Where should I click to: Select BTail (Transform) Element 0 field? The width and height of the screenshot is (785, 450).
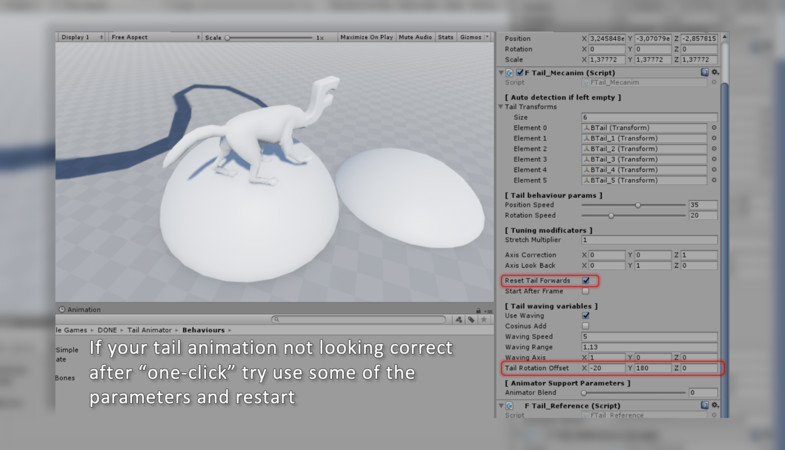pyautogui.click(x=644, y=128)
